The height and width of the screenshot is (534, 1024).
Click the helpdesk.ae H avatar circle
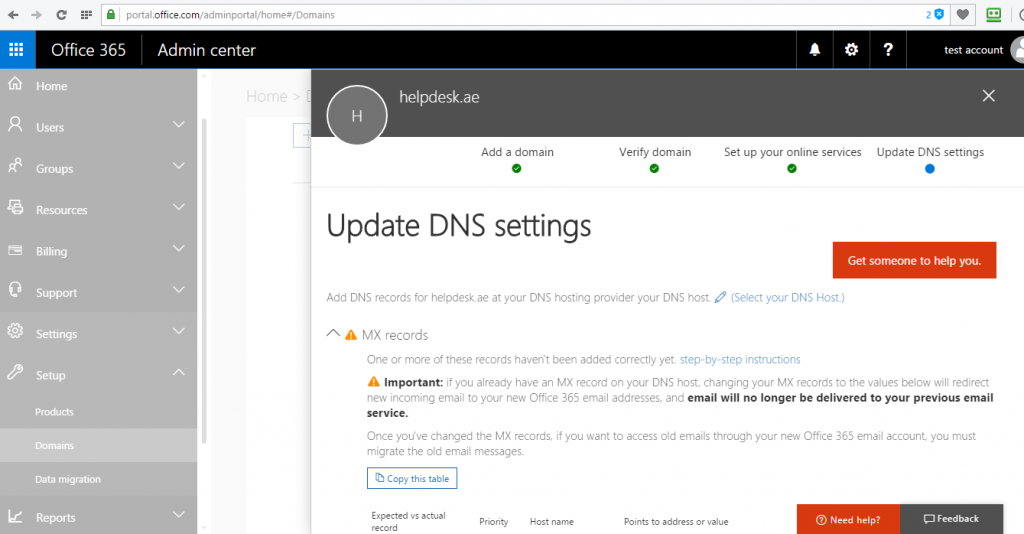[x=357, y=116]
